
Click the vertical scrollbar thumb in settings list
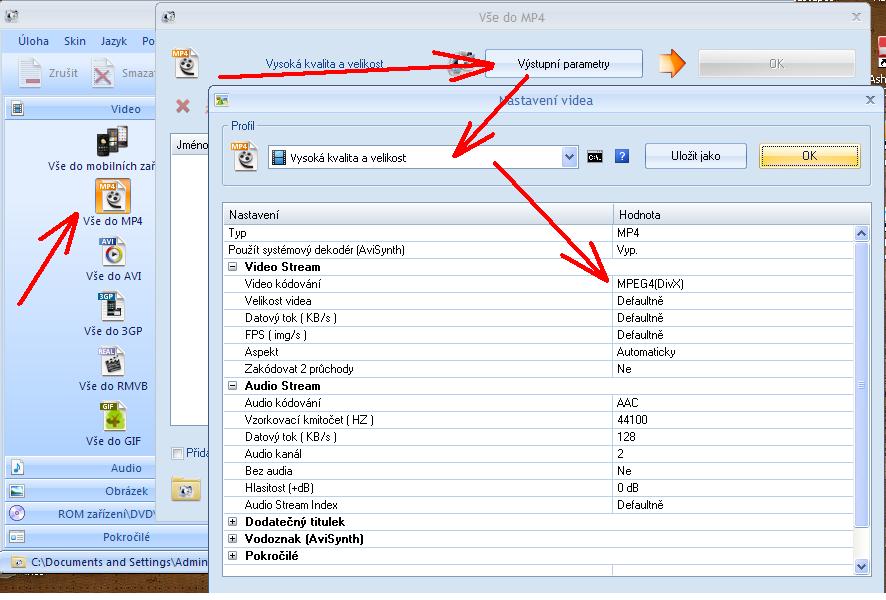pyautogui.click(x=861, y=384)
